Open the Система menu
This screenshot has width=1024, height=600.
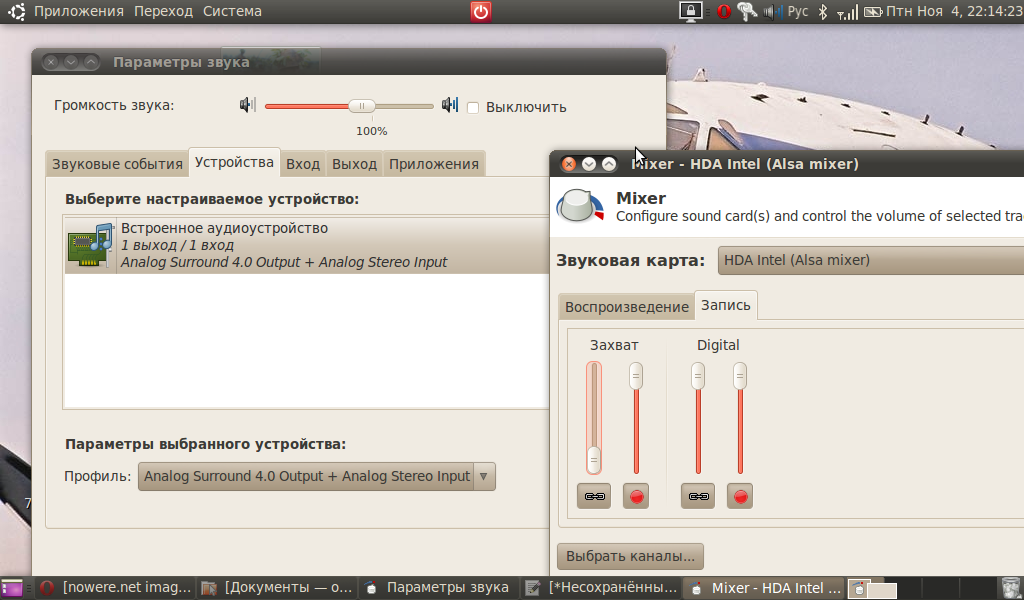[232, 12]
